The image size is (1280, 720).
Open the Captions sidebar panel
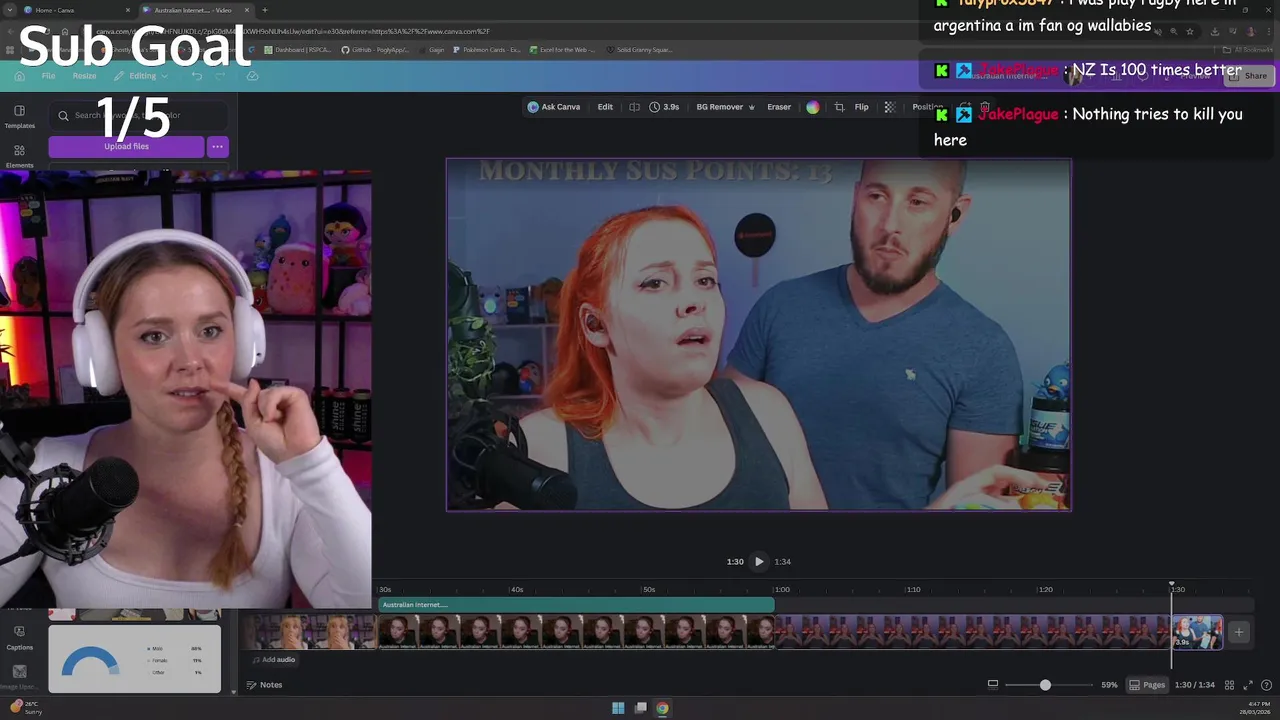[19, 638]
